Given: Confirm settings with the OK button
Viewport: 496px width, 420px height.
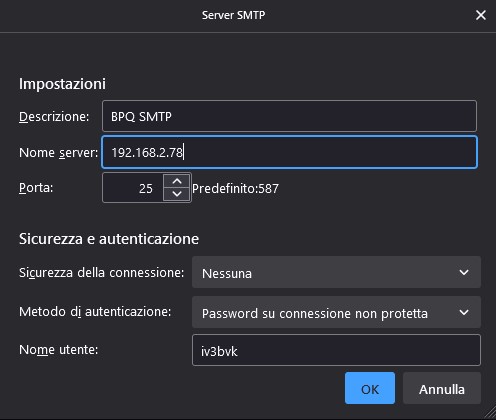Looking at the screenshot, I should pyautogui.click(x=370, y=388).
